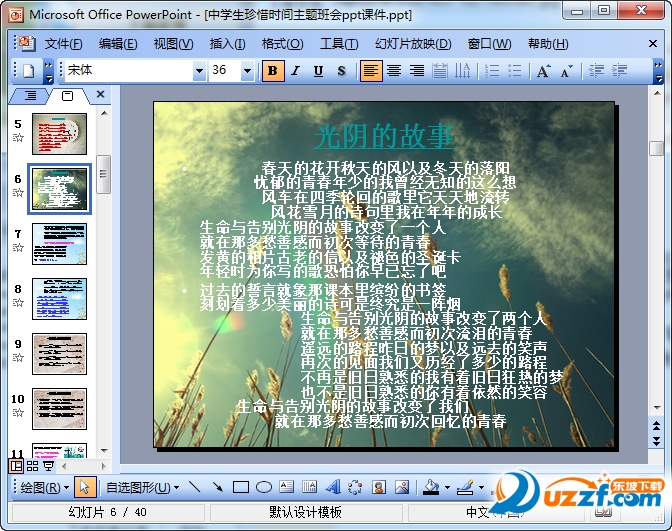Insert diagram or organization chart
The height and width of the screenshot is (531, 672).
[355, 487]
